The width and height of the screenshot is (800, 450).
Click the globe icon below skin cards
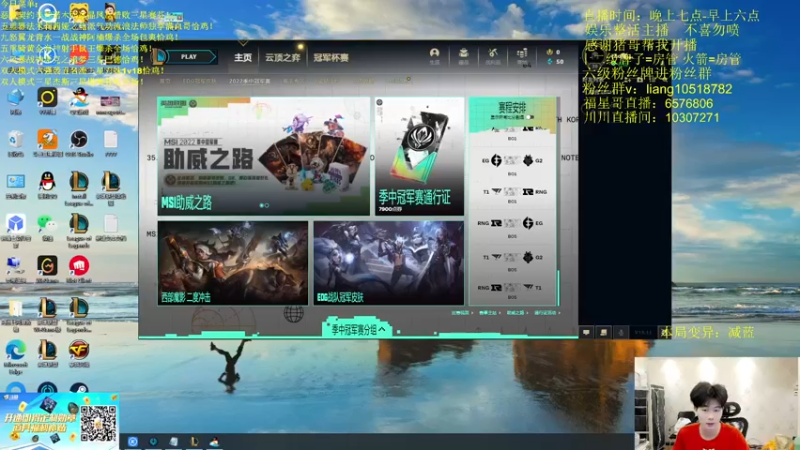pos(293,314)
